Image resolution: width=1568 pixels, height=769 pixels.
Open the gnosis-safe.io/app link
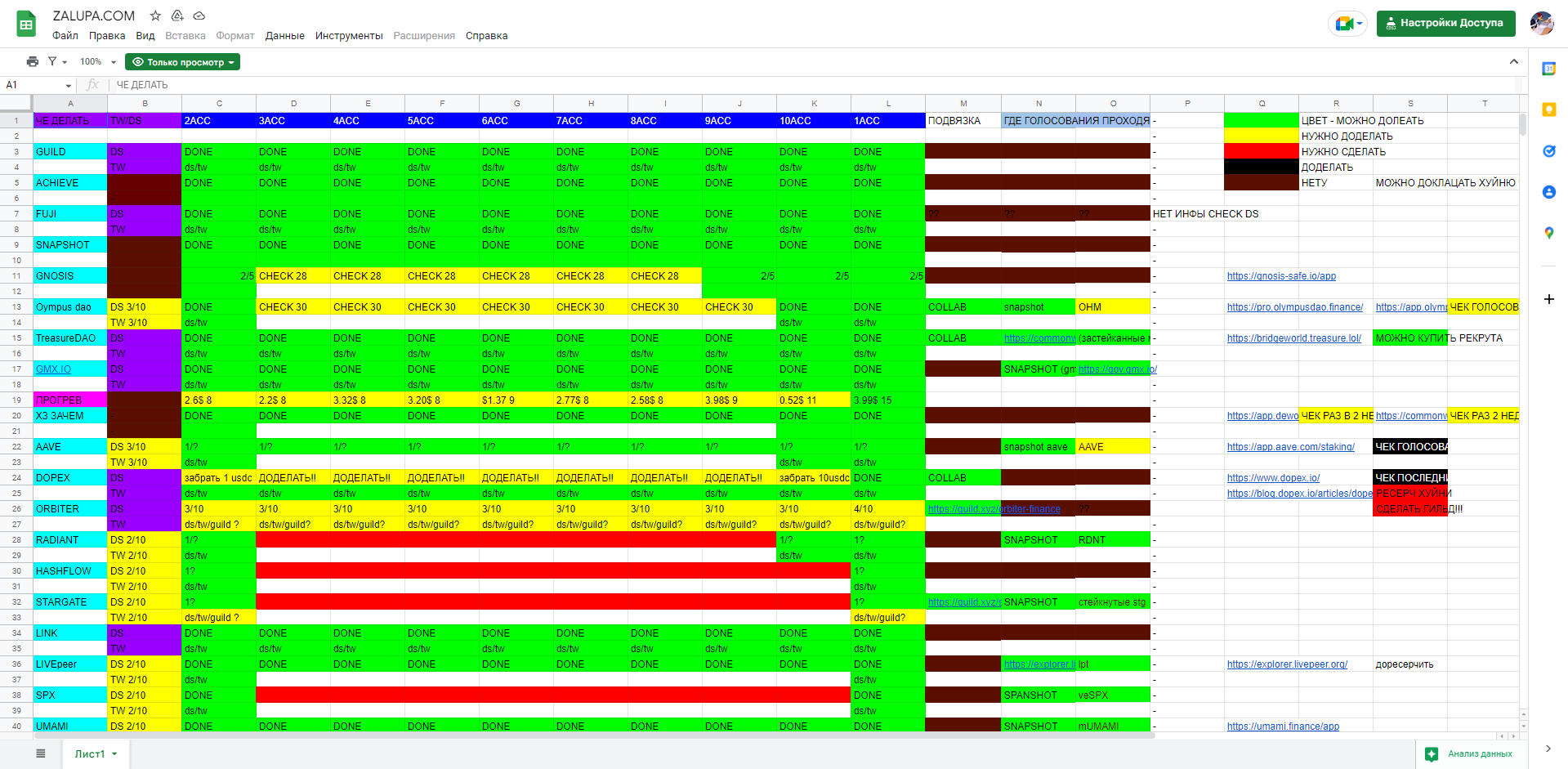point(1280,276)
